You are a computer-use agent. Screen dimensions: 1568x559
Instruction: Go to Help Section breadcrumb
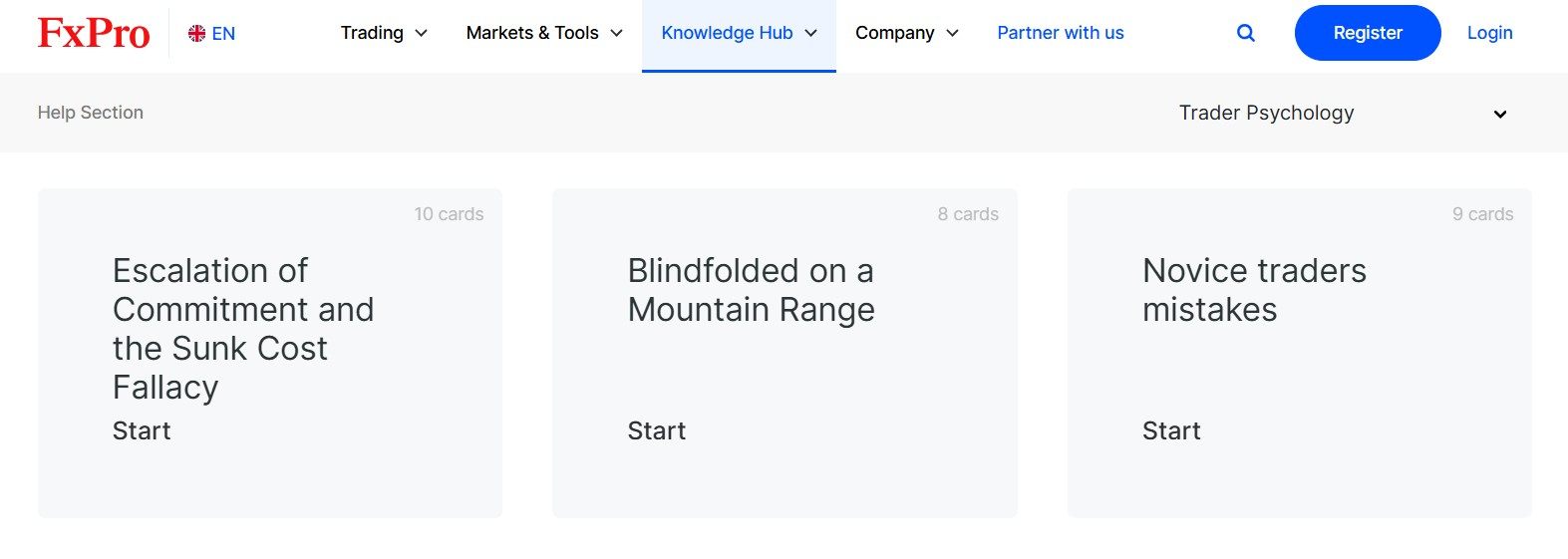91,113
